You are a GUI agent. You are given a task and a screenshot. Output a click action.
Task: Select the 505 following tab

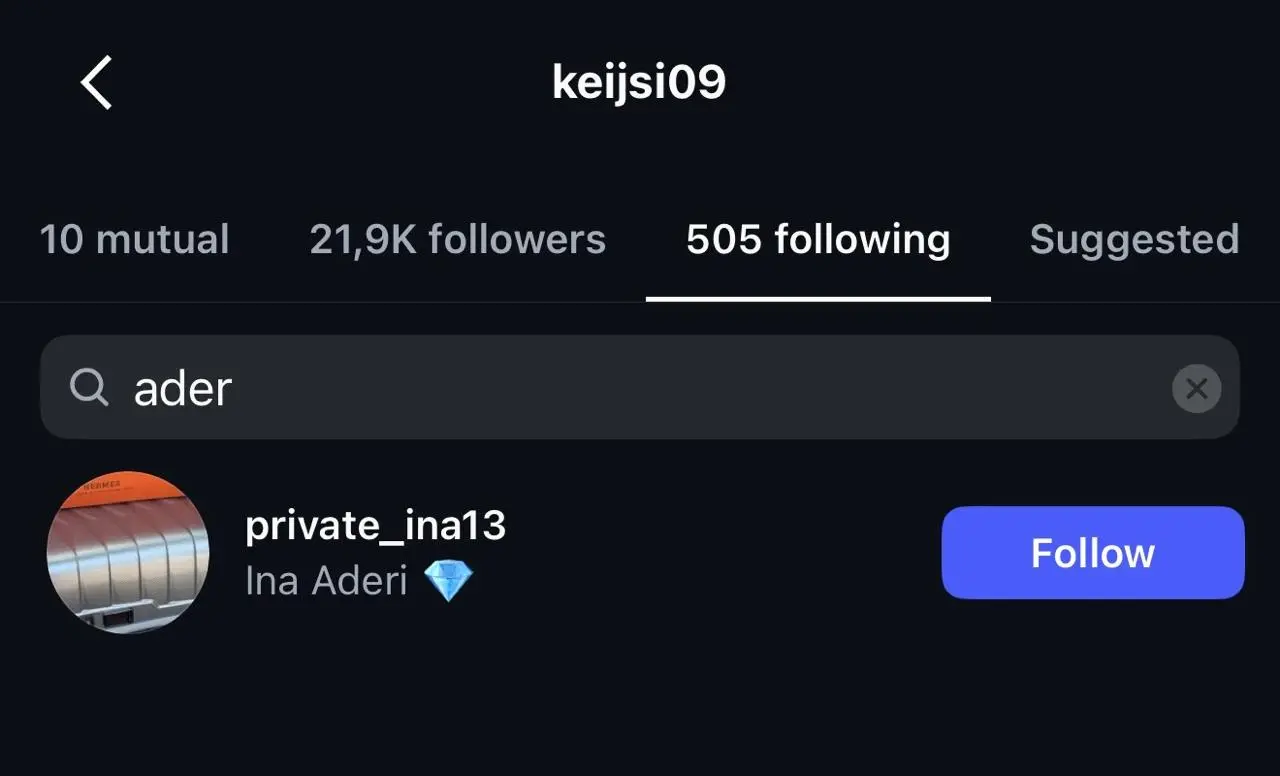click(x=818, y=240)
